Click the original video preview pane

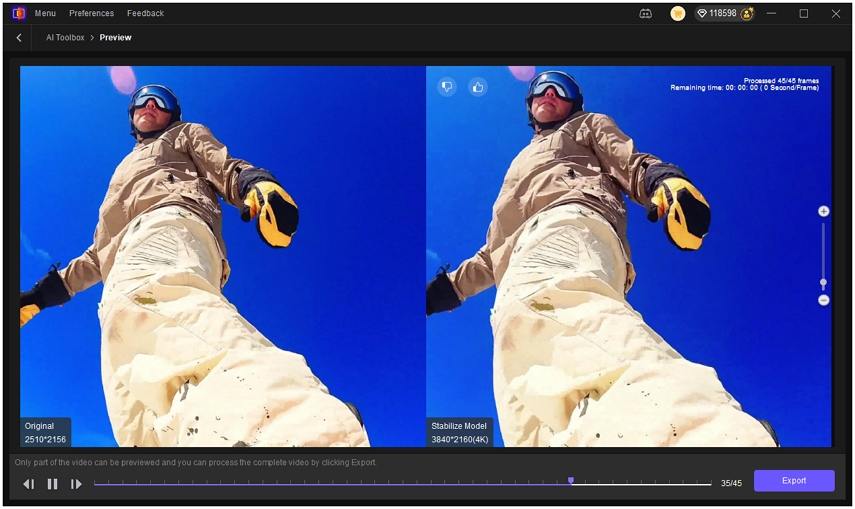[222, 256]
